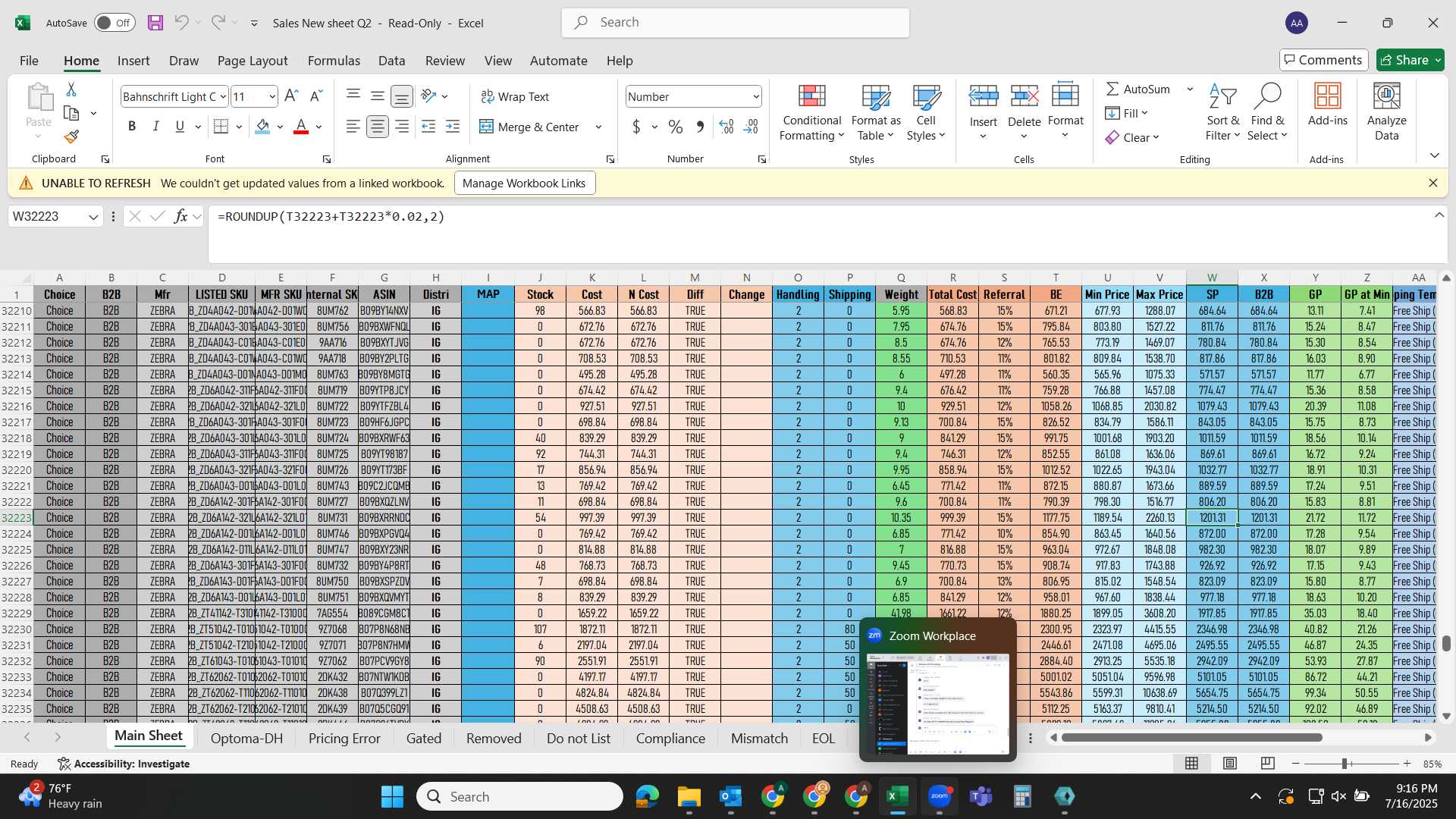Click the Save icon in title bar
The width and height of the screenshot is (1456, 819).
155,23
